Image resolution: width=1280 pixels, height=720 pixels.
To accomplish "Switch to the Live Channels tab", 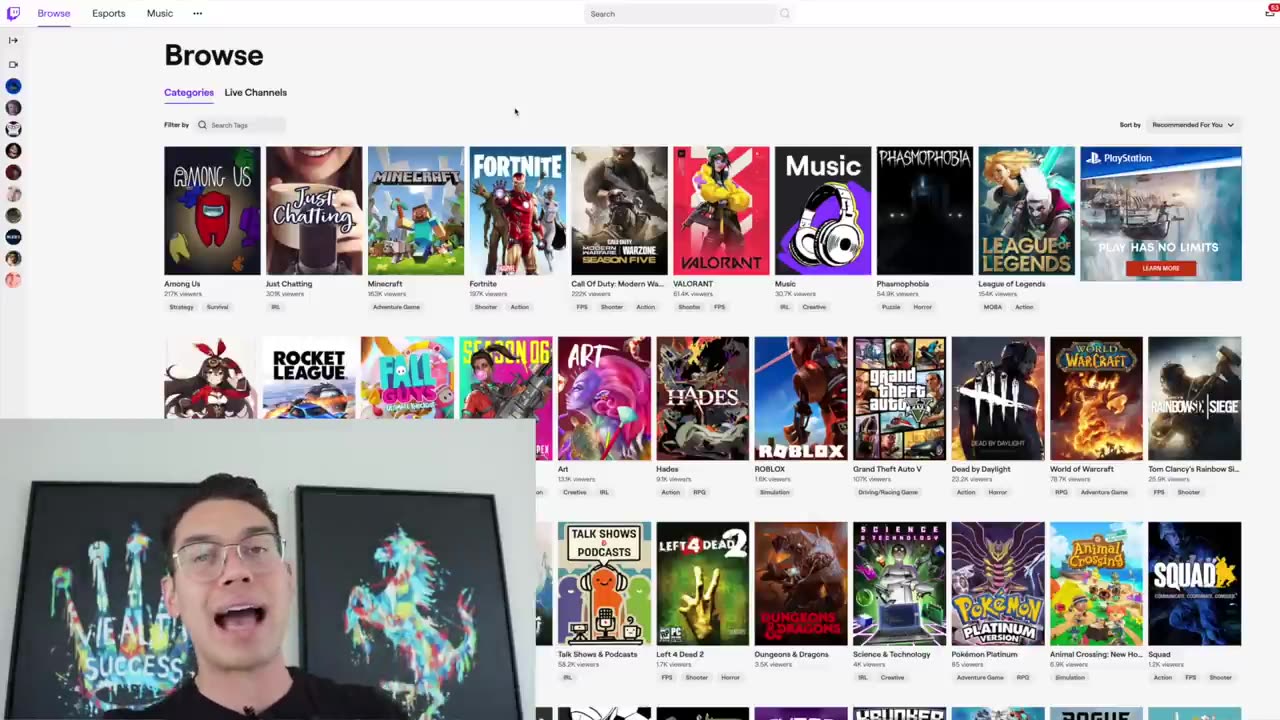I will [255, 92].
